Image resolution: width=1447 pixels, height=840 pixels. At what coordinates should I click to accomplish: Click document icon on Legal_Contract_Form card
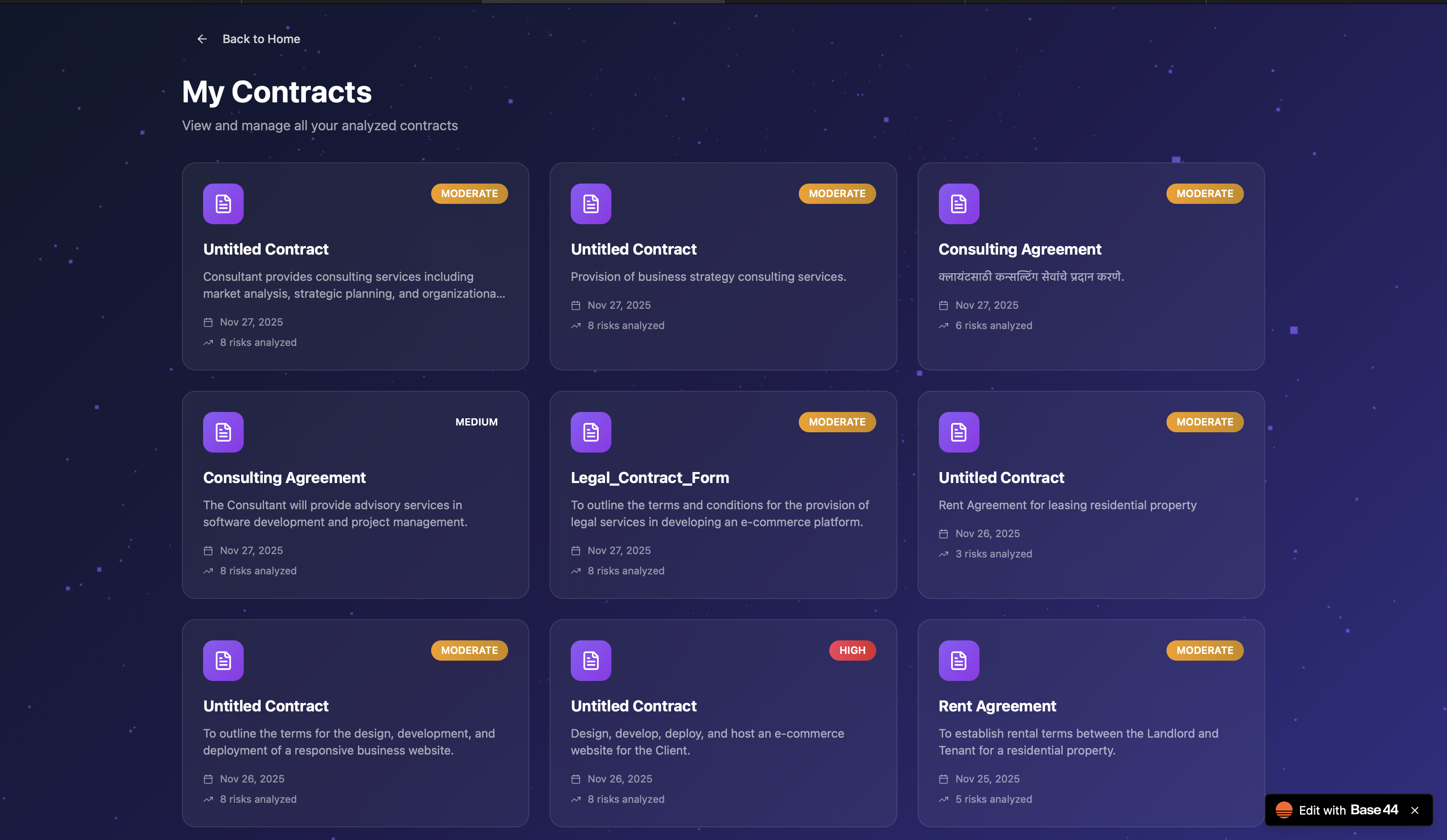click(x=590, y=432)
